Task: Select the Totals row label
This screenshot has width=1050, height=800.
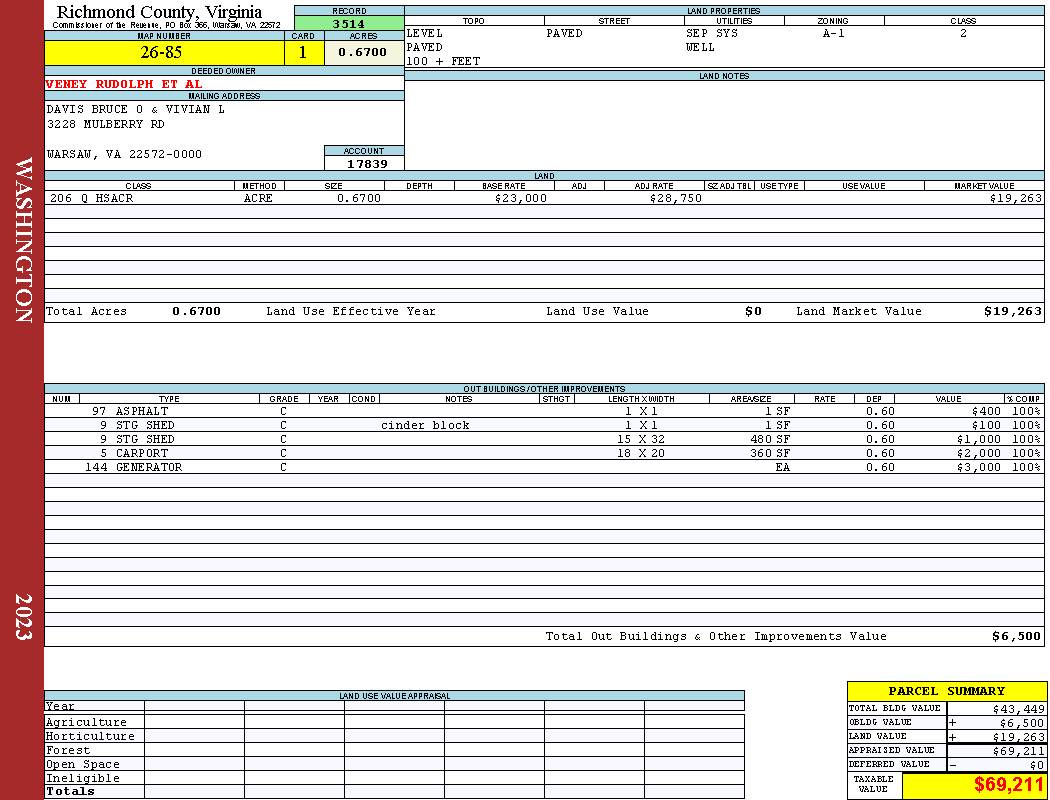Action: point(70,791)
